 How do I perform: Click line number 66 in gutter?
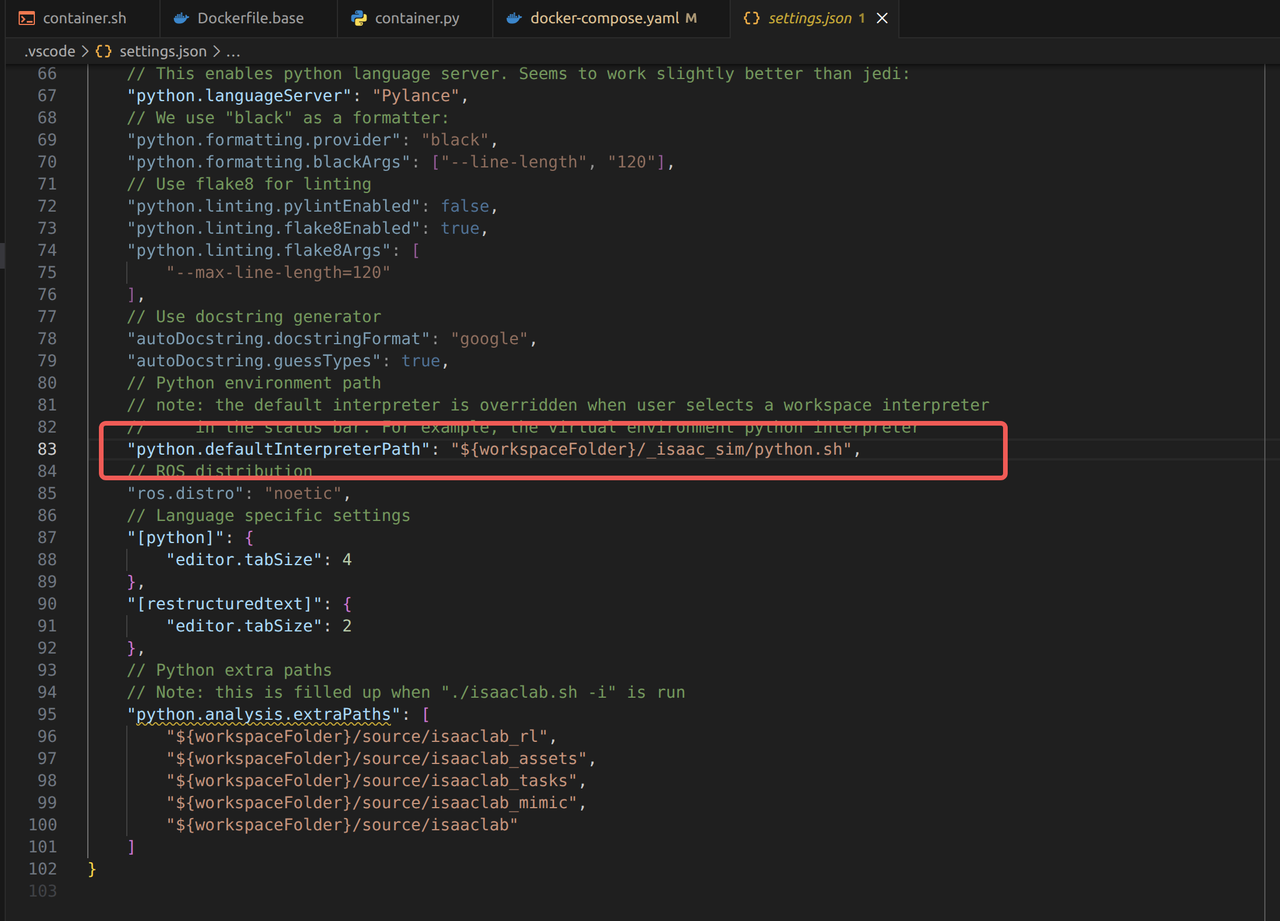(47, 74)
